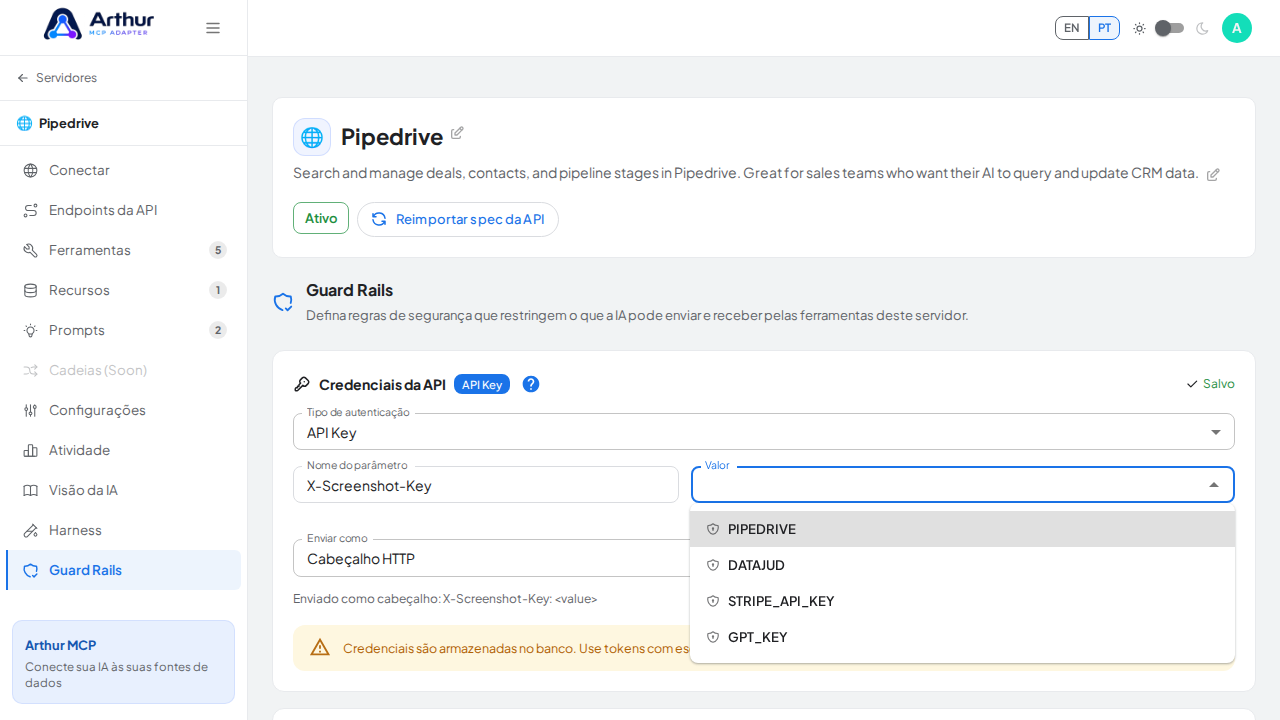Open Conectar via its globe icon

pos(31,170)
